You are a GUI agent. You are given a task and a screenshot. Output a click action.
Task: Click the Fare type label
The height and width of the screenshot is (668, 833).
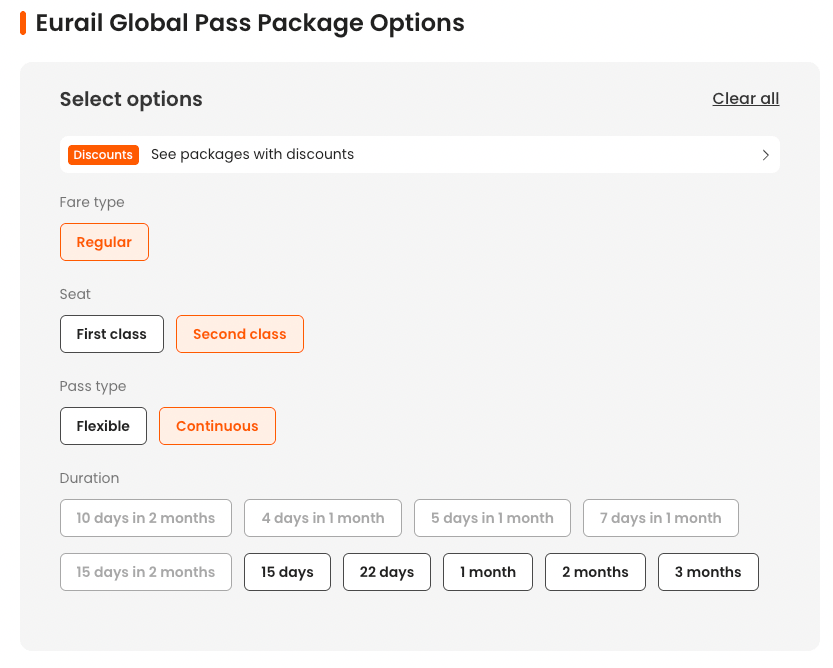point(92,202)
